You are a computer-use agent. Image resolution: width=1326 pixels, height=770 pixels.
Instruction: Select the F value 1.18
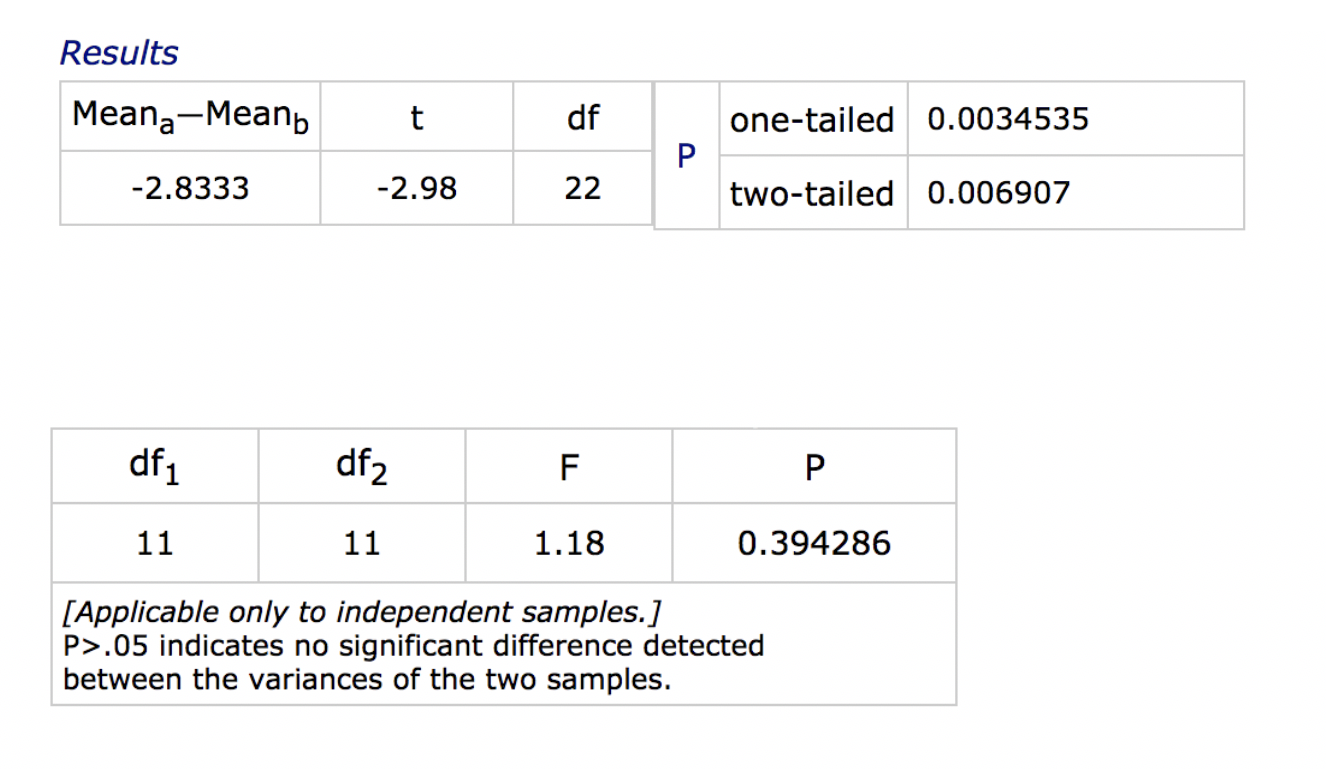coord(568,543)
